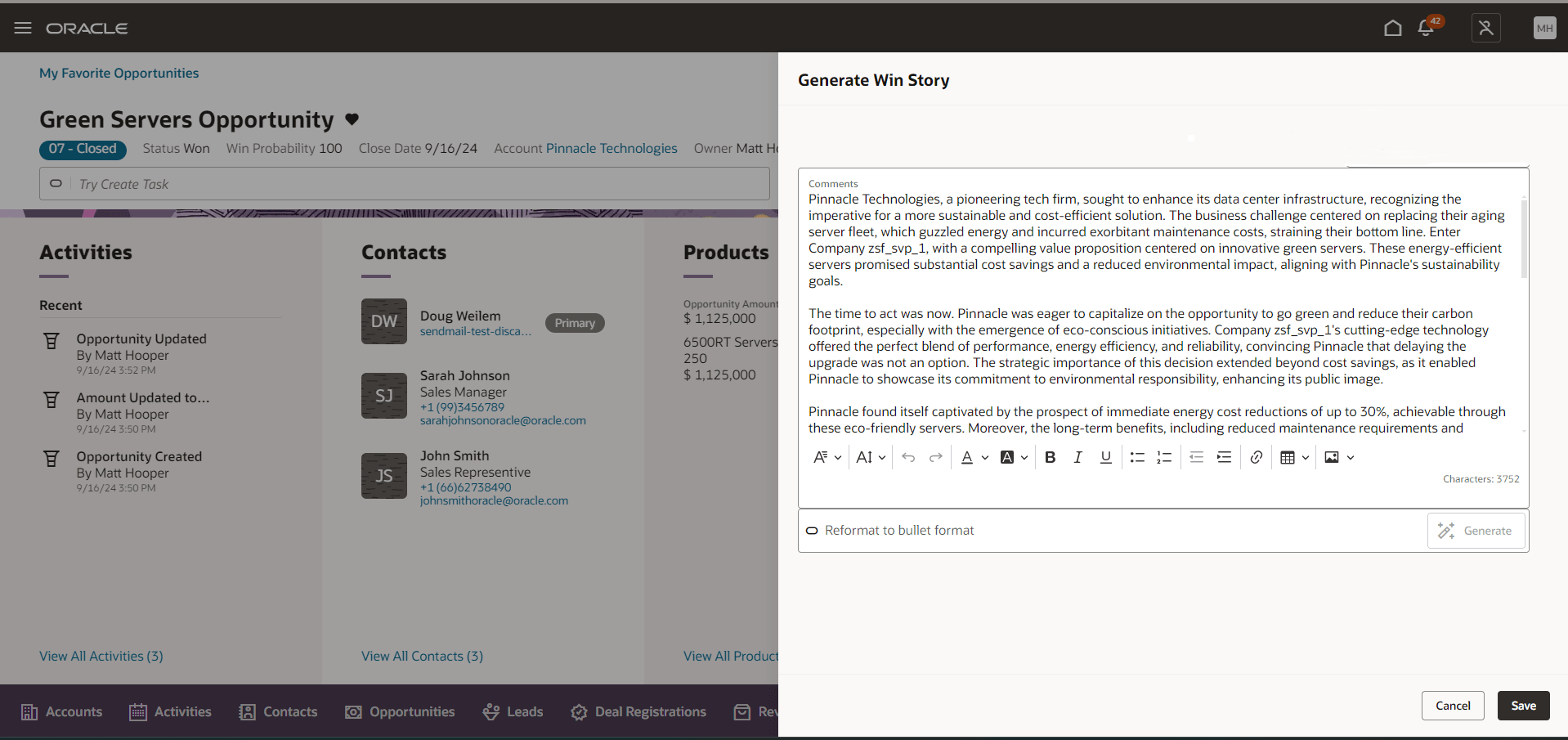The image size is (1568, 740).
Task: Open the font color dropdown
Action: [985, 457]
